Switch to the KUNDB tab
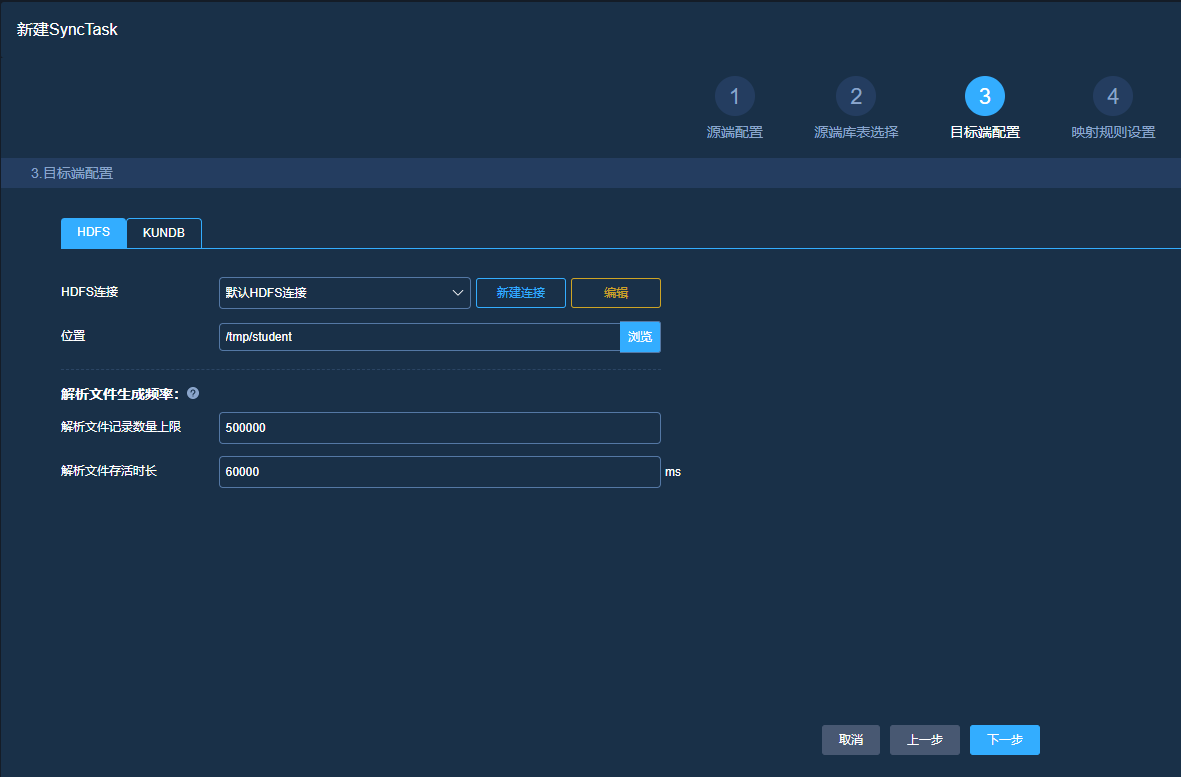 click(x=164, y=232)
